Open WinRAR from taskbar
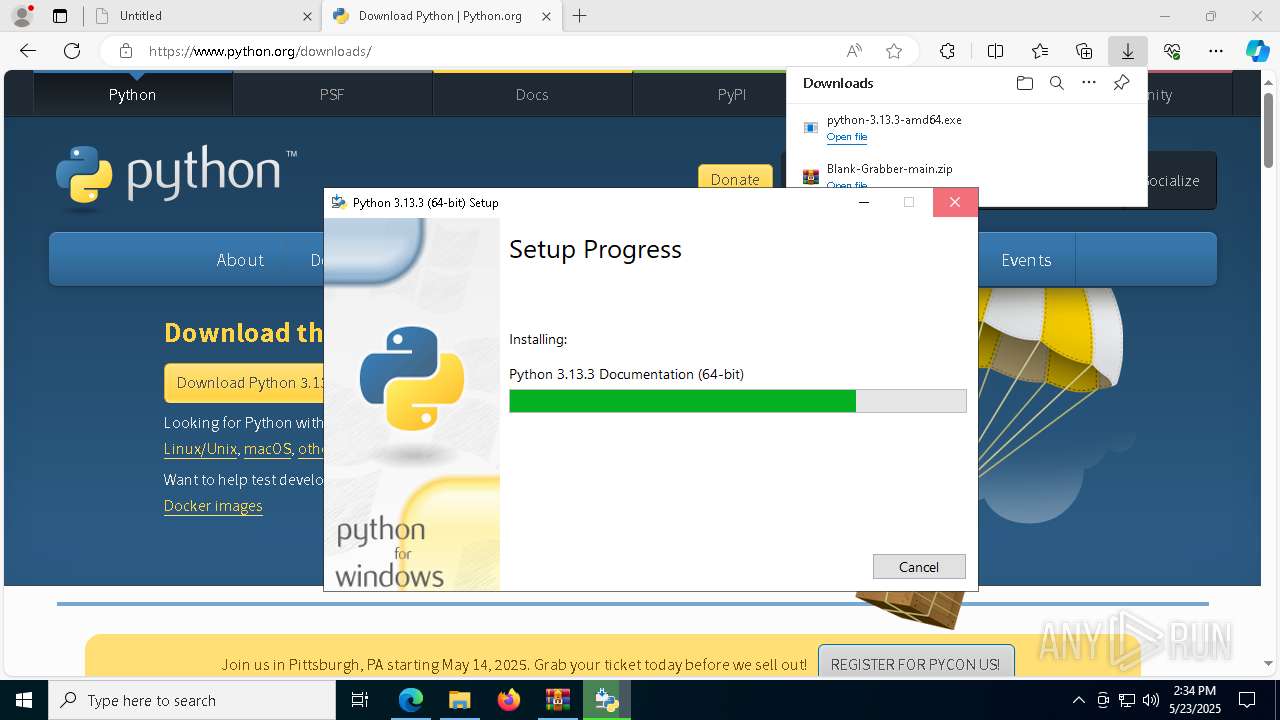The height and width of the screenshot is (720, 1280). click(x=557, y=700)
